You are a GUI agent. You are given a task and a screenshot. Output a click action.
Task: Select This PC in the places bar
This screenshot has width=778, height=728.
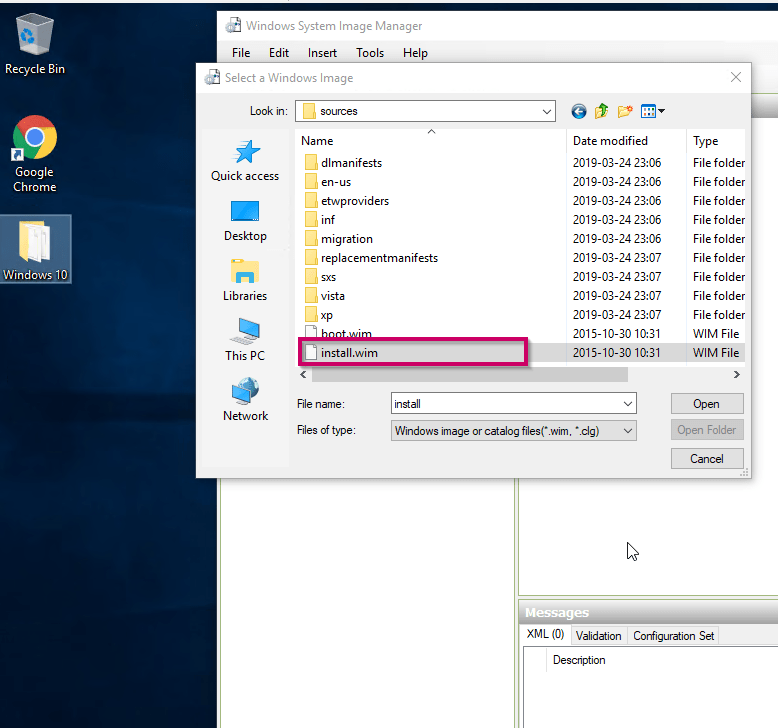[x=245, y=340]
